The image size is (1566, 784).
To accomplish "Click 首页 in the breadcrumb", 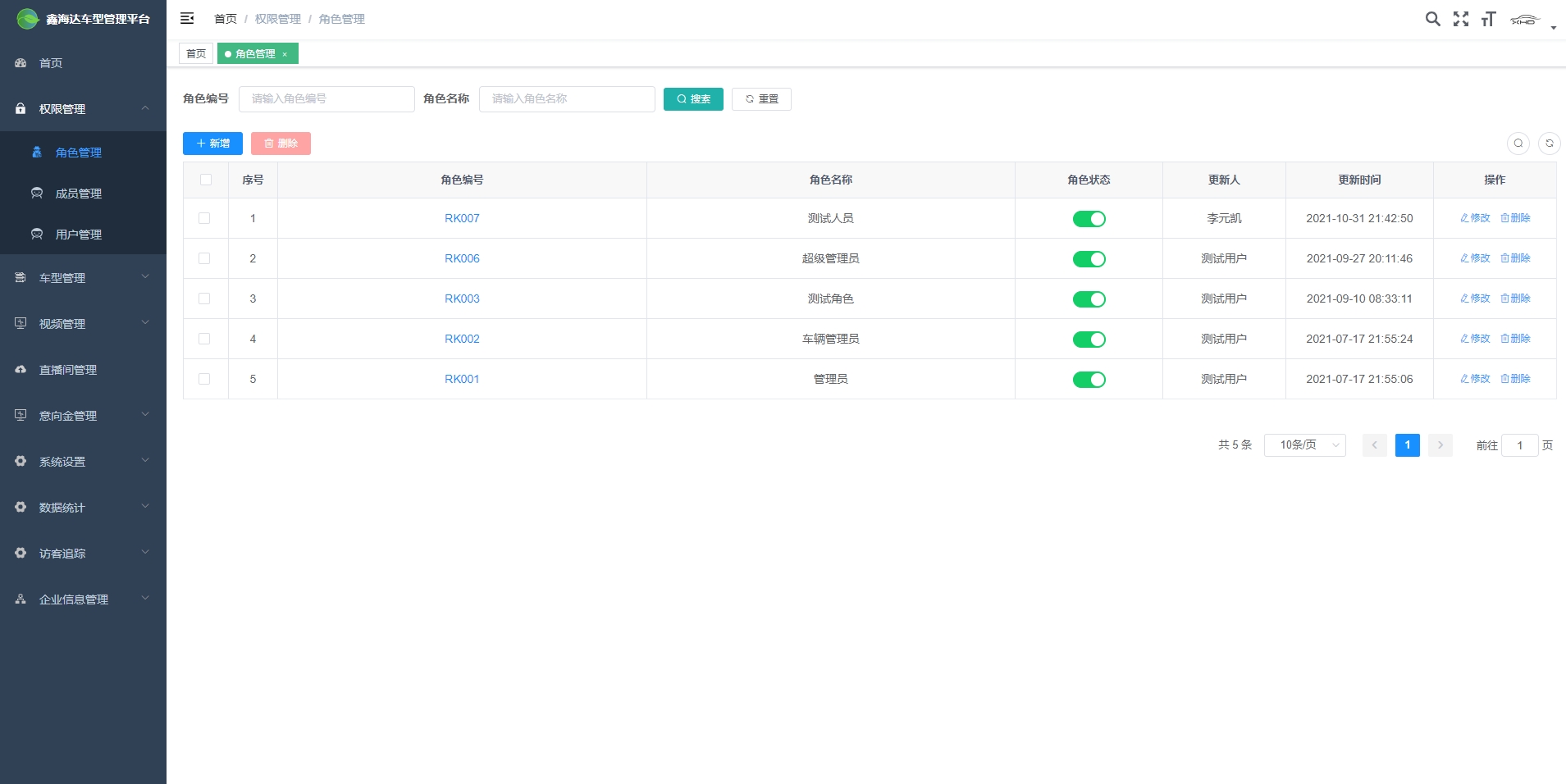I will click(225, 19).
